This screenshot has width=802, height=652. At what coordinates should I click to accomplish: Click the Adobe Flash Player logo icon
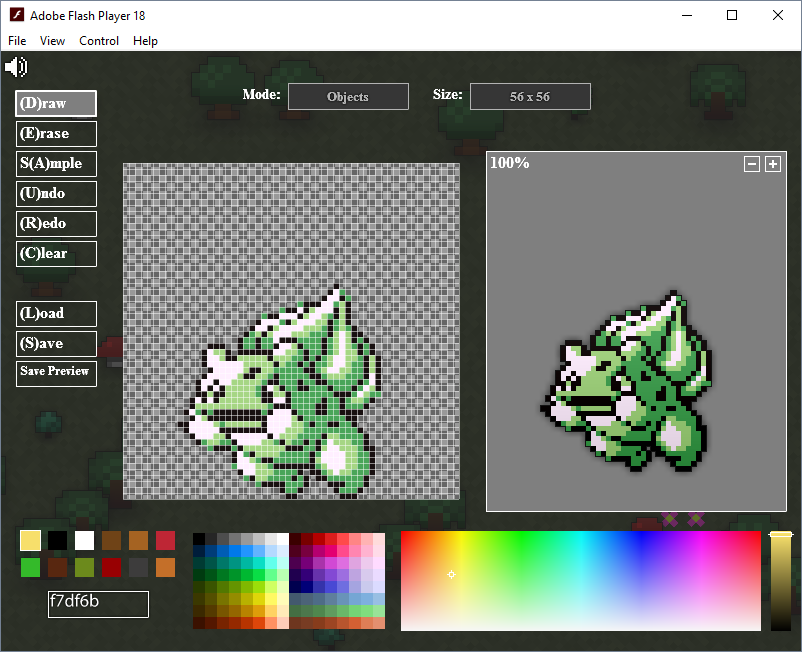pos(17,15)
